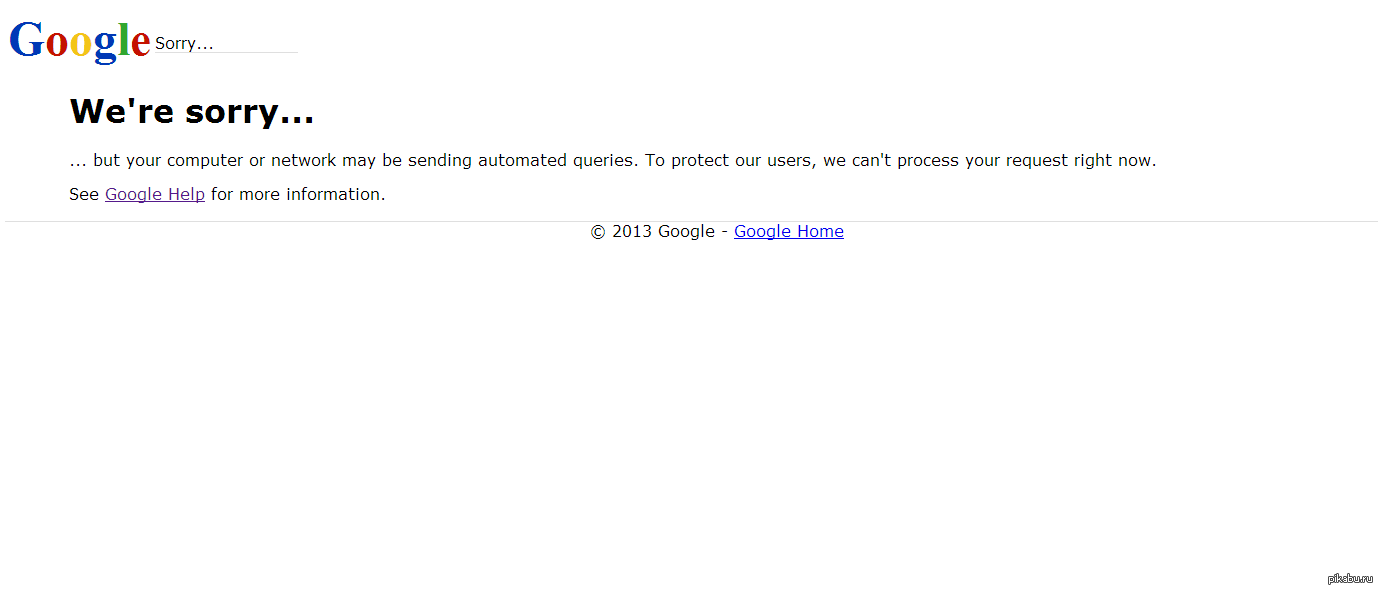Click the "To protect our users" sentence
Image resolution: width=1378 pixels, height=590 pixels.
tap(900, 160)
